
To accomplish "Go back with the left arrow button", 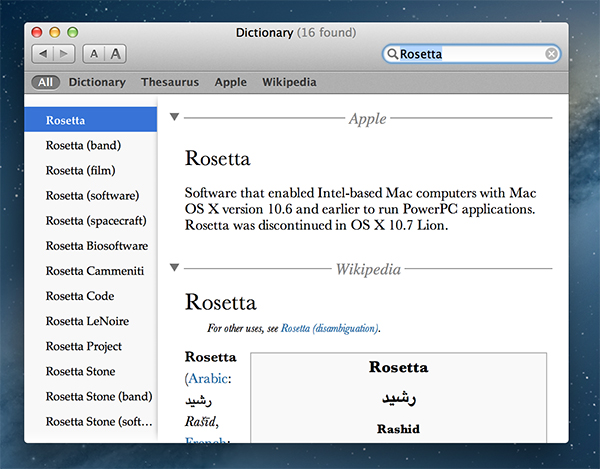I will click(x=43, y=54).
